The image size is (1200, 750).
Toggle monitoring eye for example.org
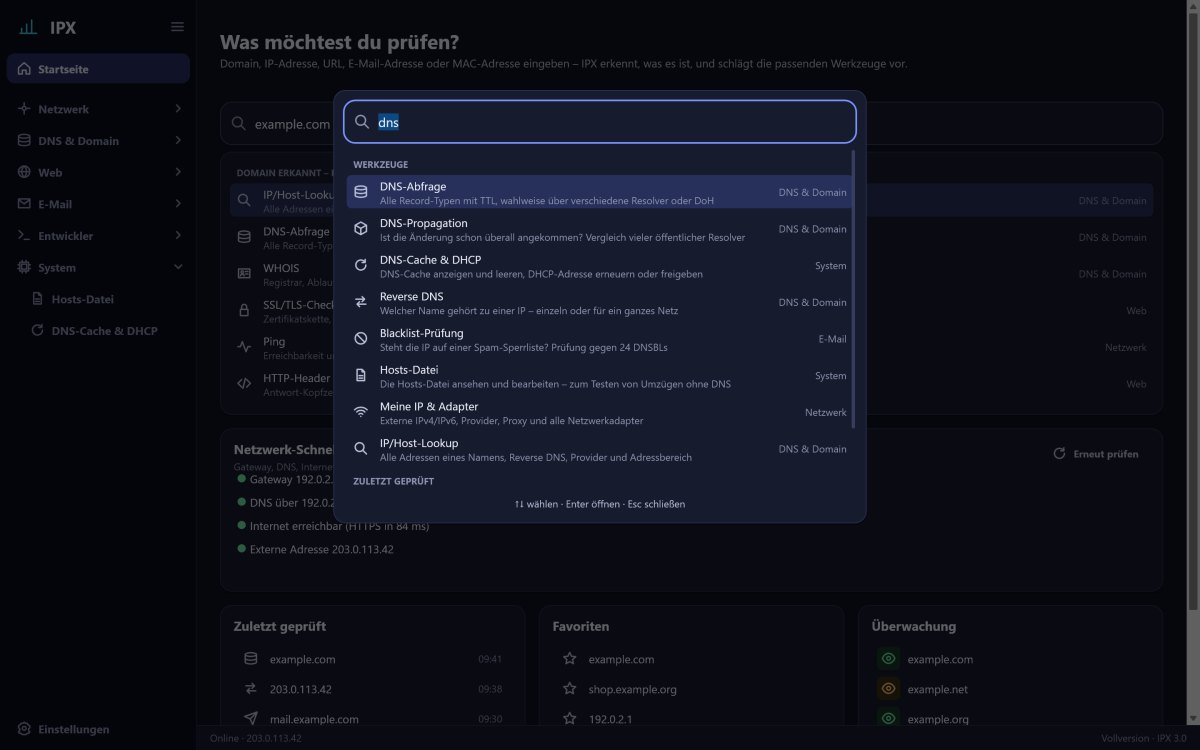887,719
